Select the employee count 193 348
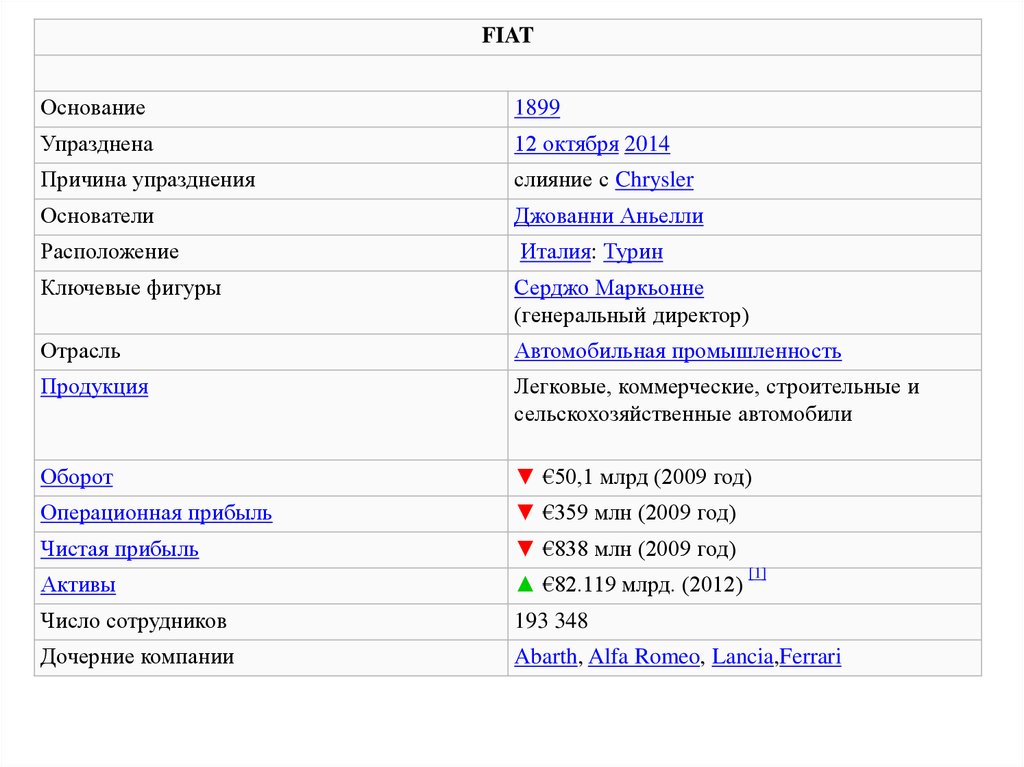 (551, 621)
